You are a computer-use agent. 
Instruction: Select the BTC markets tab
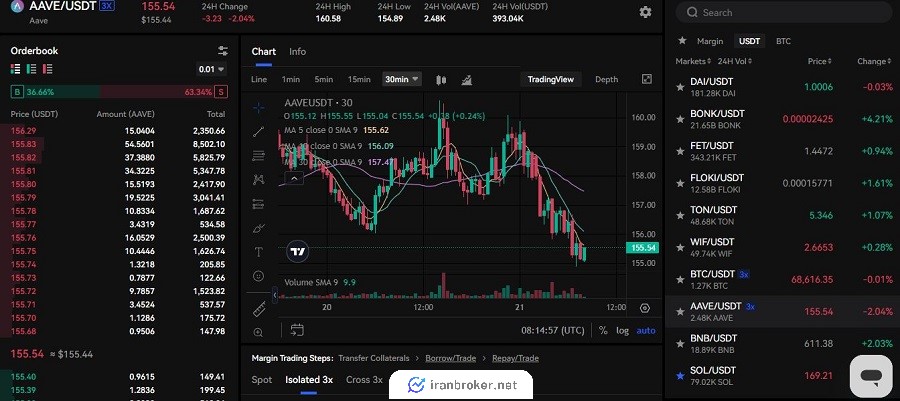pyautogui.click(x=783, y=41)
